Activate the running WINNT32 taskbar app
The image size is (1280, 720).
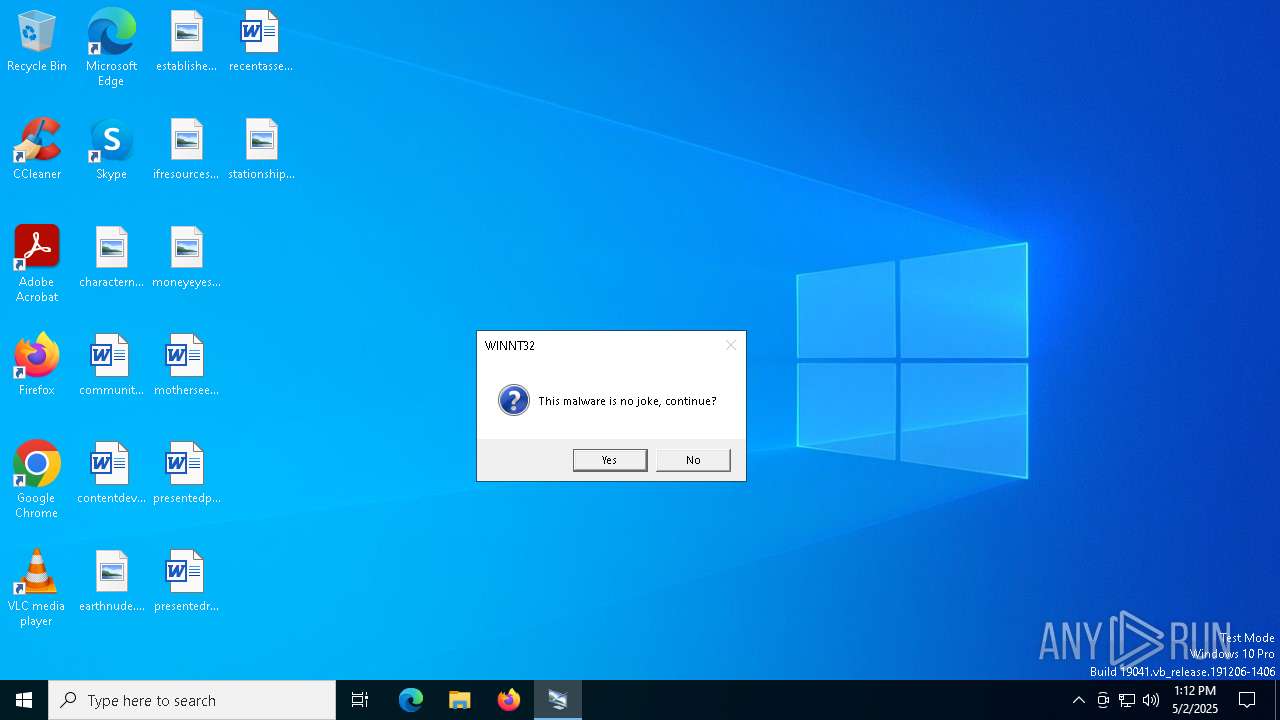558,700
